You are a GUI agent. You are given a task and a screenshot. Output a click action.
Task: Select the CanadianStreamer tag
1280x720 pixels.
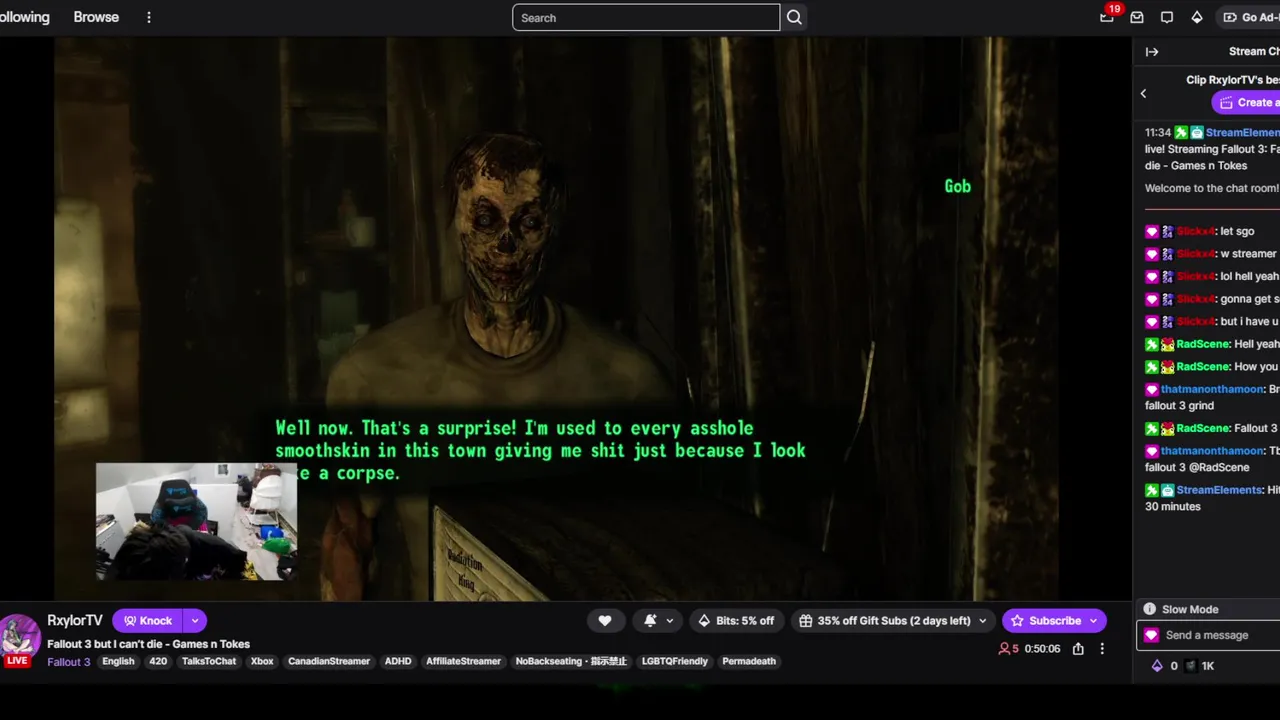click(329, 661)
